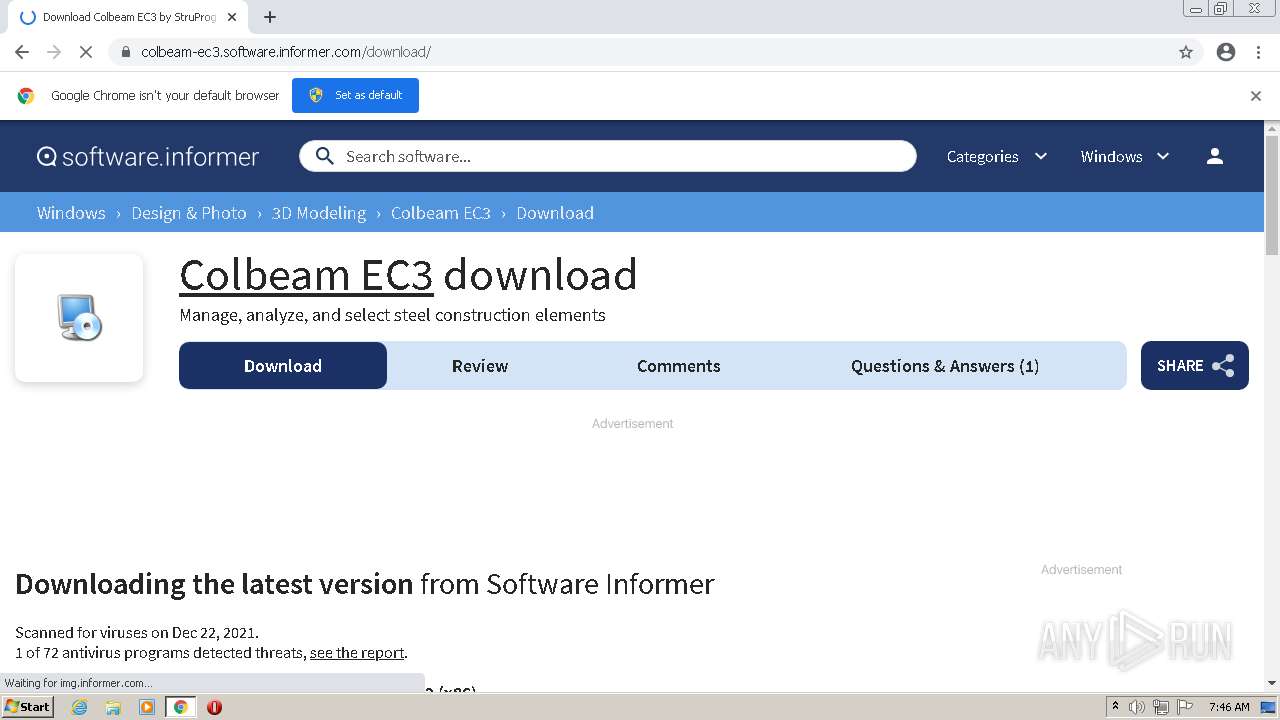1280x720 pixels.
Task: Dismiss the default browser notification bar
Action: point(1256,96)
